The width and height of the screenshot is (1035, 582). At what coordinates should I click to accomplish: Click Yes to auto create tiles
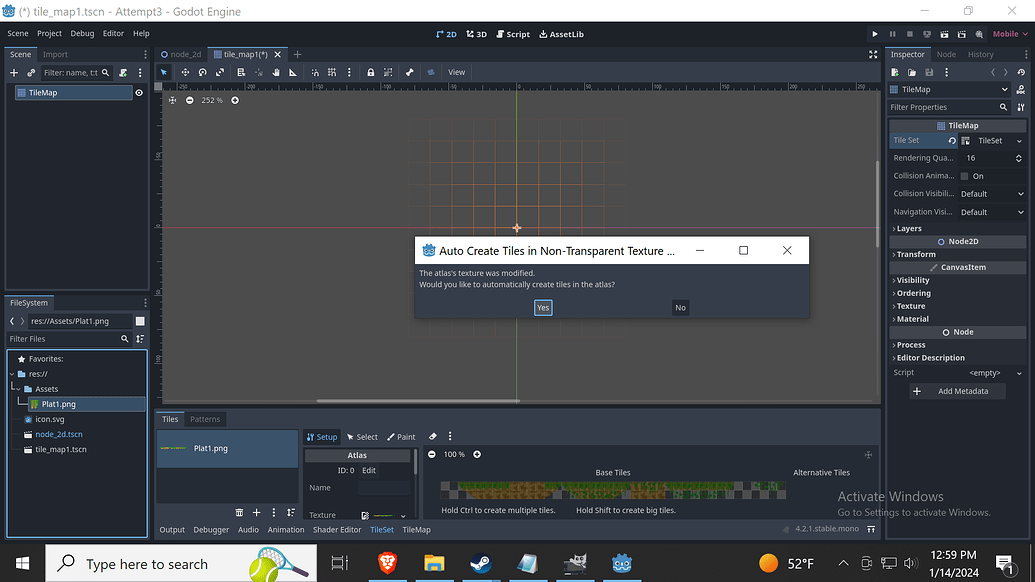[542, 307]
